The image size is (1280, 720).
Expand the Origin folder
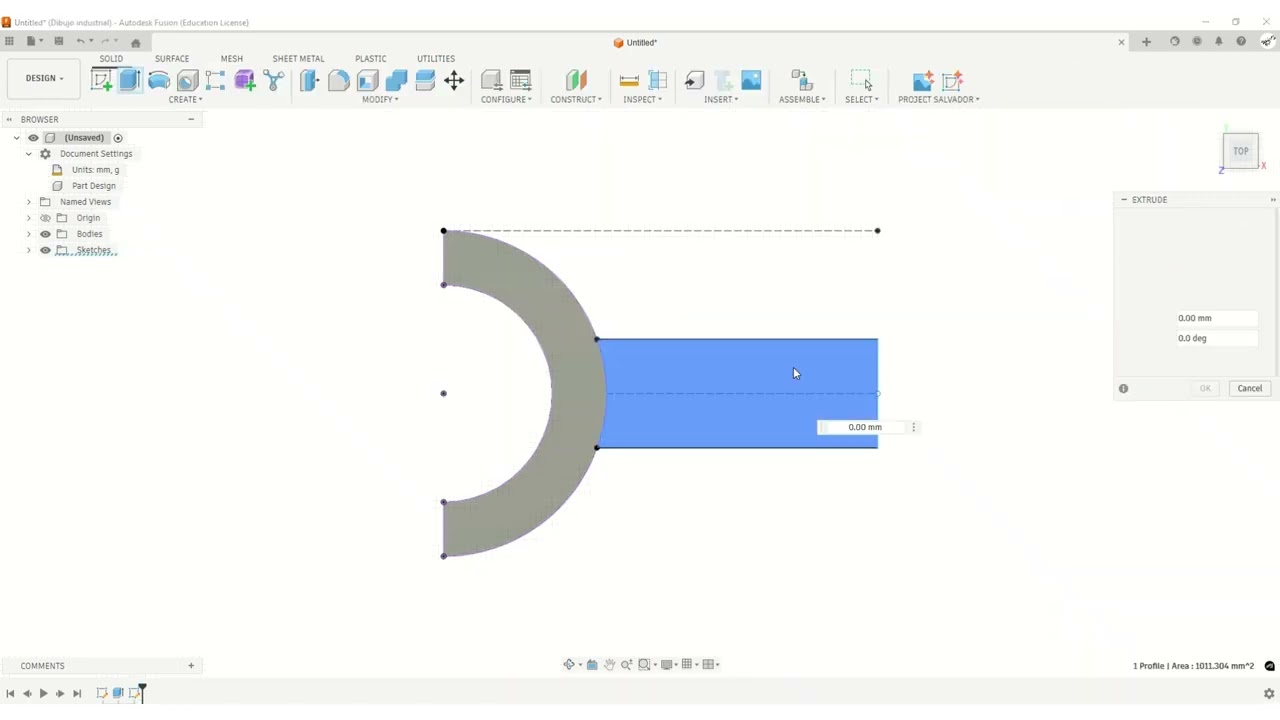pyautogui.click(x=28, y=218)
